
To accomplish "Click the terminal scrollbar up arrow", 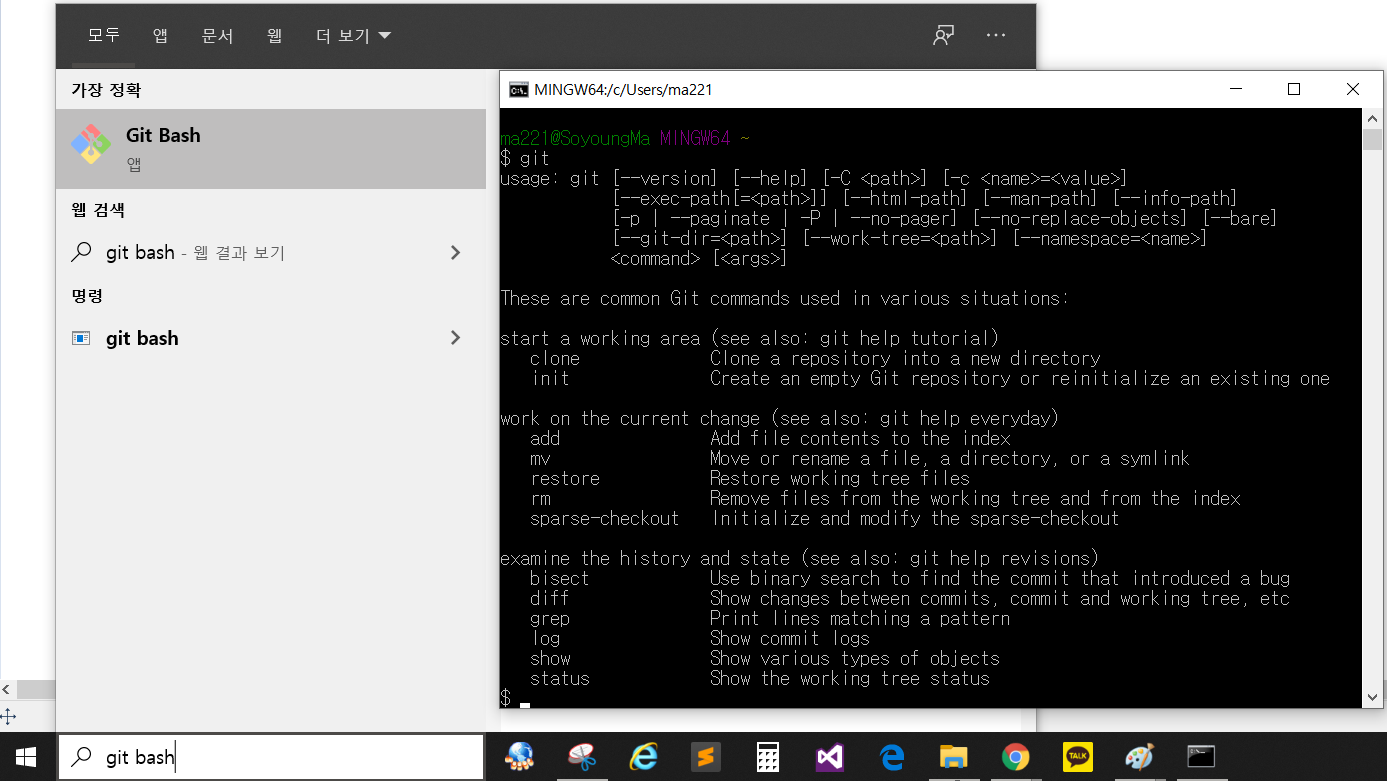I will 1373,119.
